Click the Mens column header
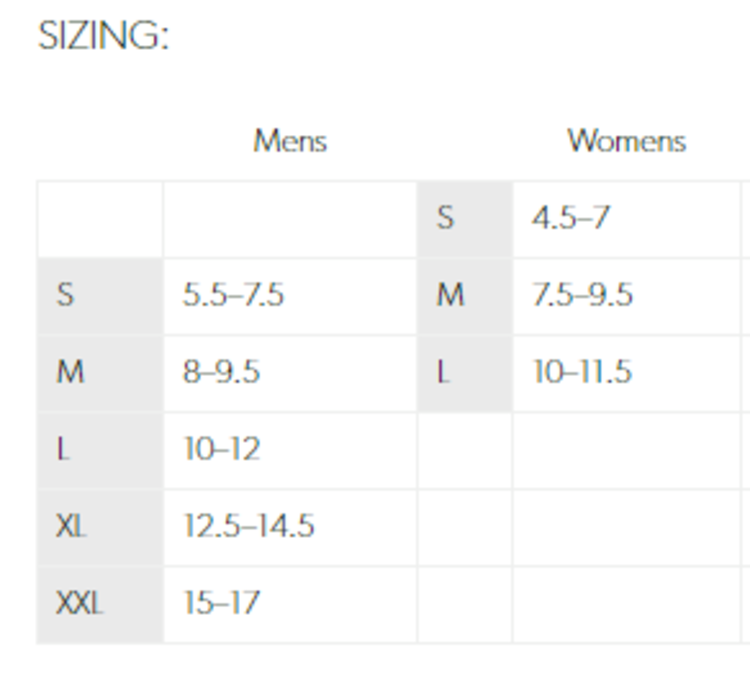This screenshot has height=678, width=750. tap(290, 141)
